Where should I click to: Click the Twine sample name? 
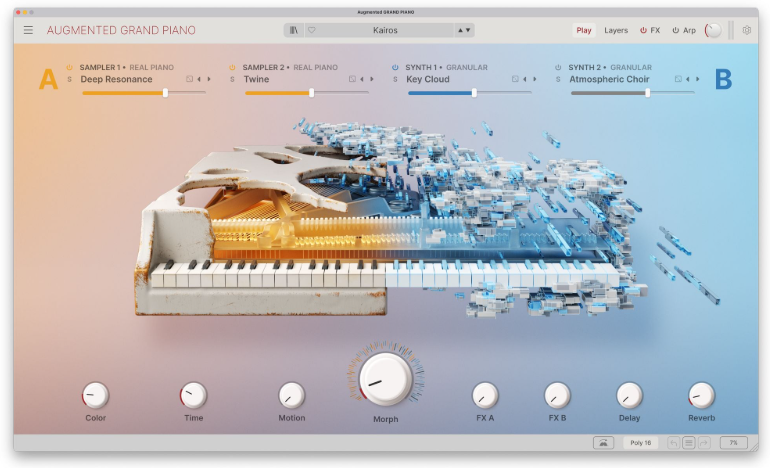pyautogui.click(x=256, y=79)
